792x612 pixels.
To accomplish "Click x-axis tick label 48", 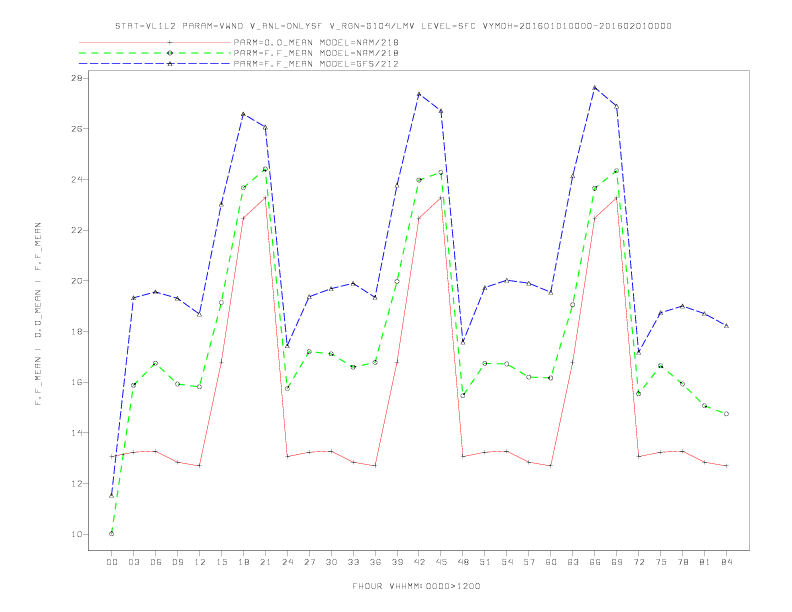I will tap(463, 562).
